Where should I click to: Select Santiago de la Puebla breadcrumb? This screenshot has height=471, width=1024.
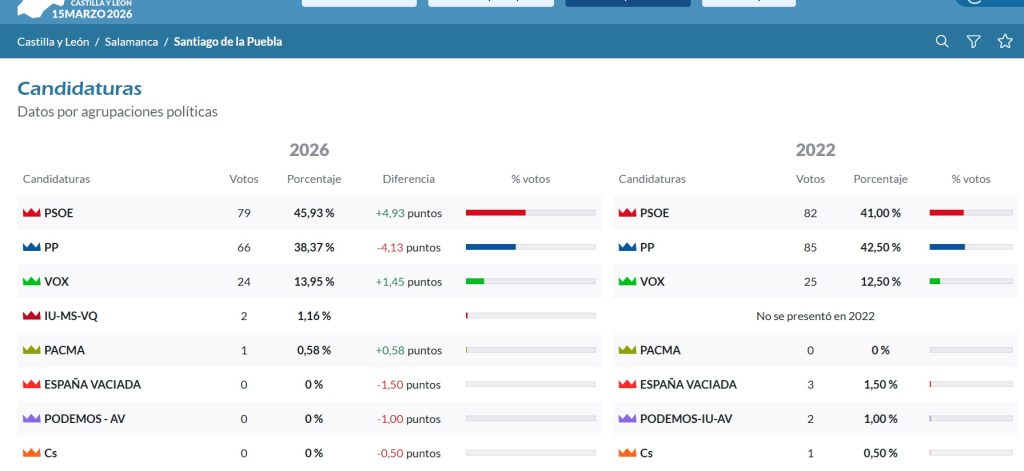(x=228, y=42)
